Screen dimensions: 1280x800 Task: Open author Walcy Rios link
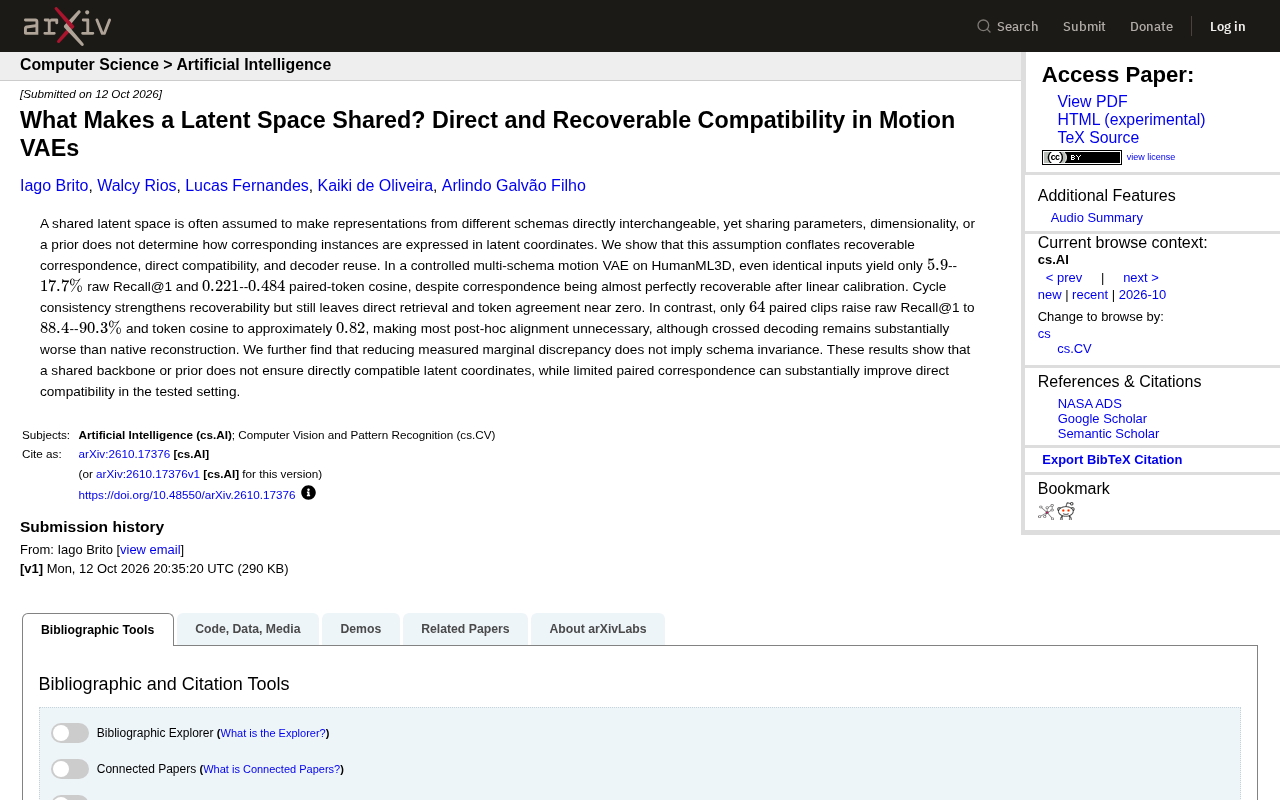(137, 186)
